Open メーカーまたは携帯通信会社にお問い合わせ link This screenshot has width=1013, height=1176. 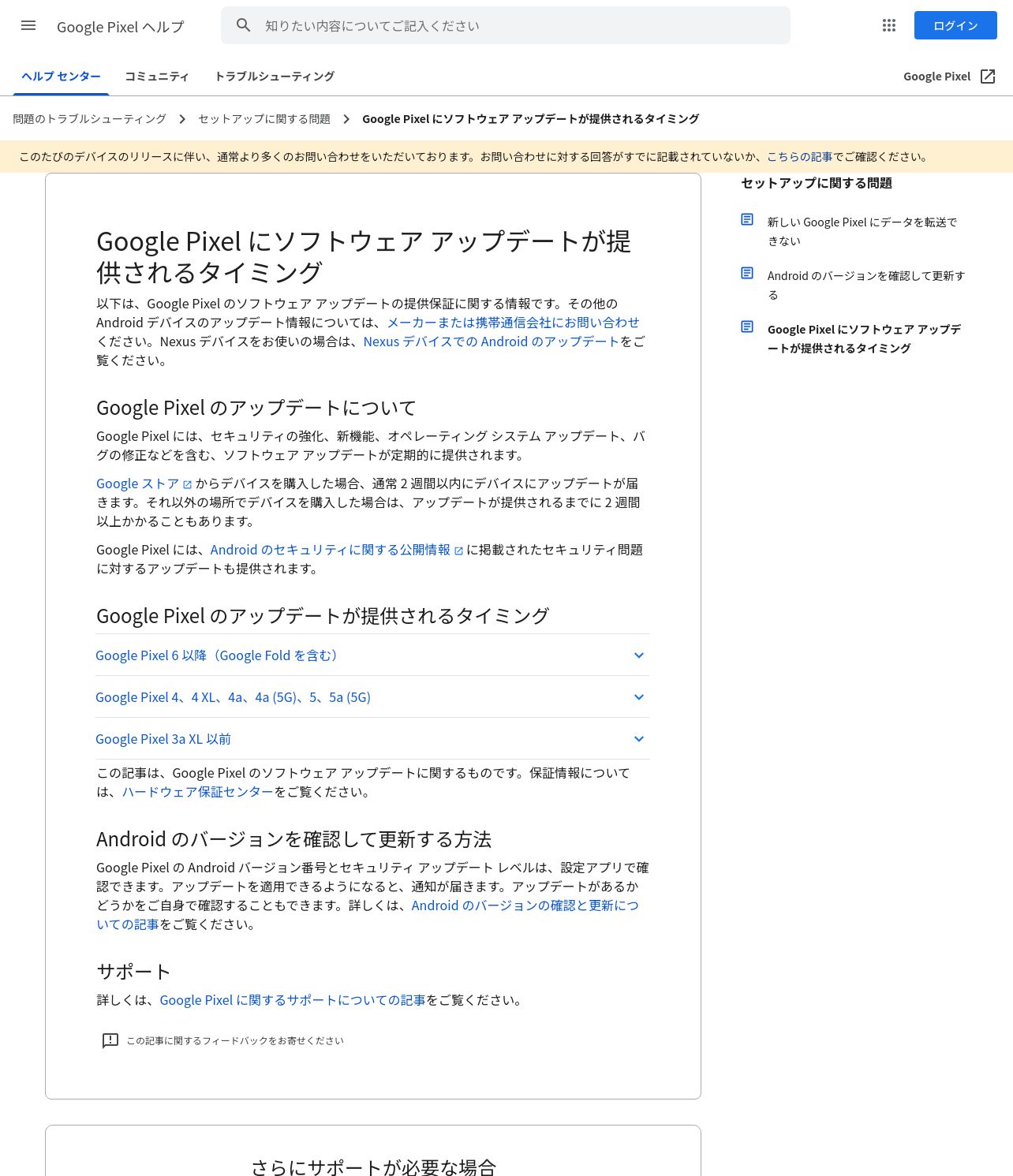(513, 323)
